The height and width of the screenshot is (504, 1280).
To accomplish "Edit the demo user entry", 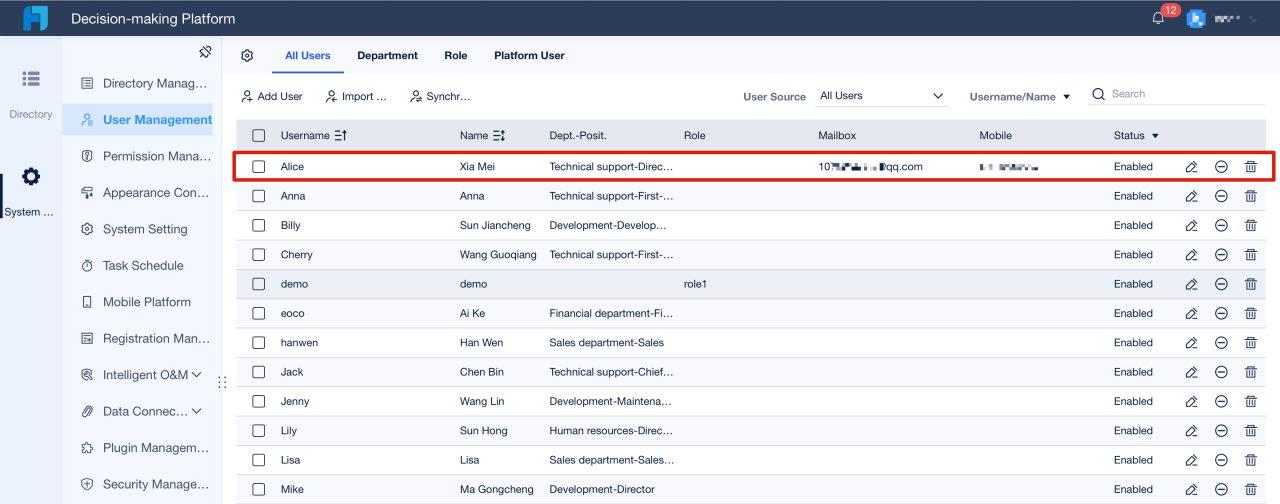I will 1191,284.
